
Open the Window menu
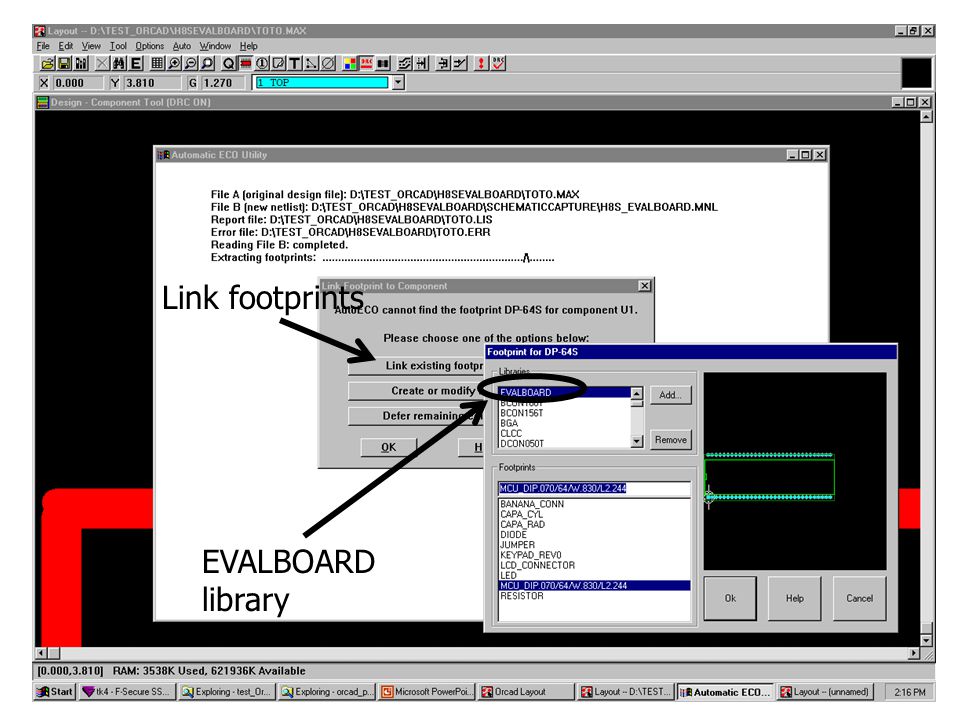click(215, 46)
